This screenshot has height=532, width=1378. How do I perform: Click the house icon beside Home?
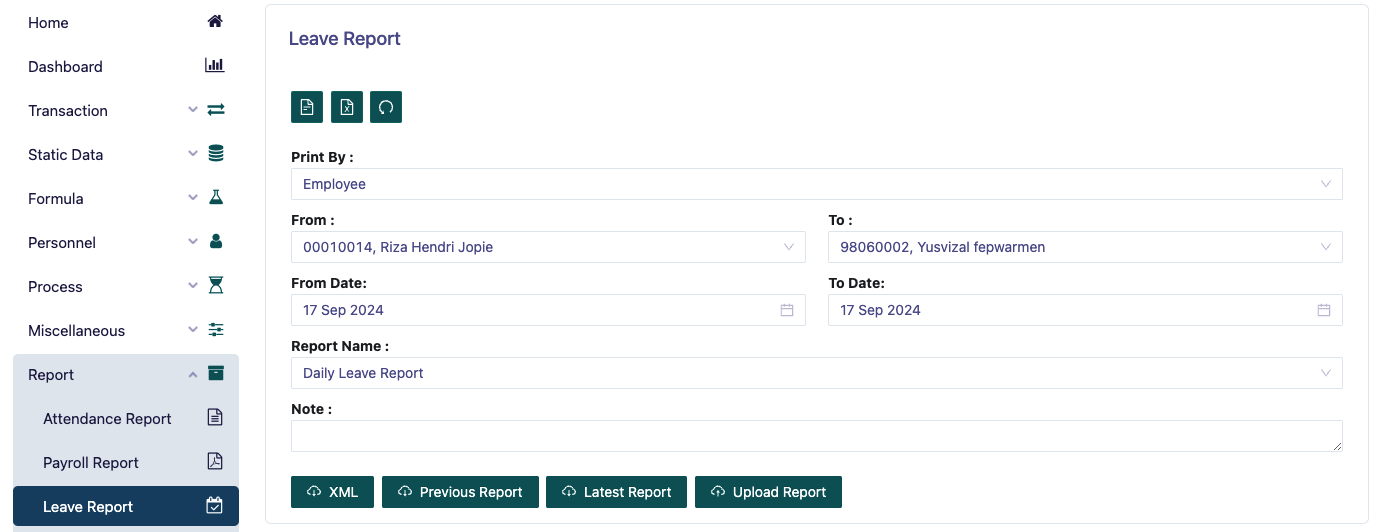click(215, 22)
